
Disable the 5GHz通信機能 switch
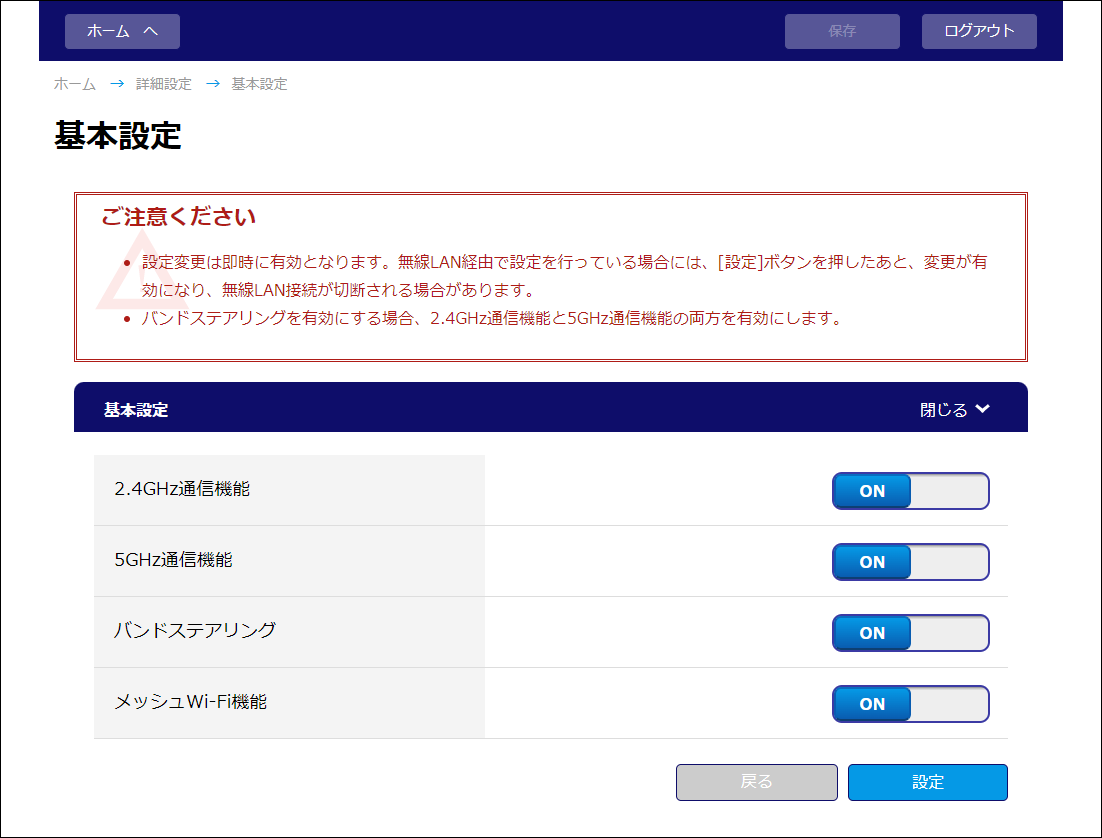(910, 562)
